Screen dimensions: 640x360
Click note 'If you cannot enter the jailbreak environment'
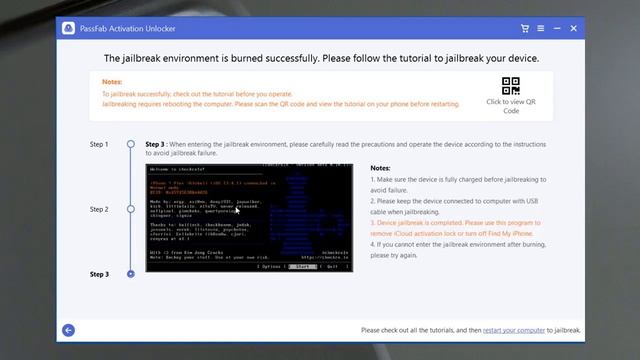coord(458,250)
